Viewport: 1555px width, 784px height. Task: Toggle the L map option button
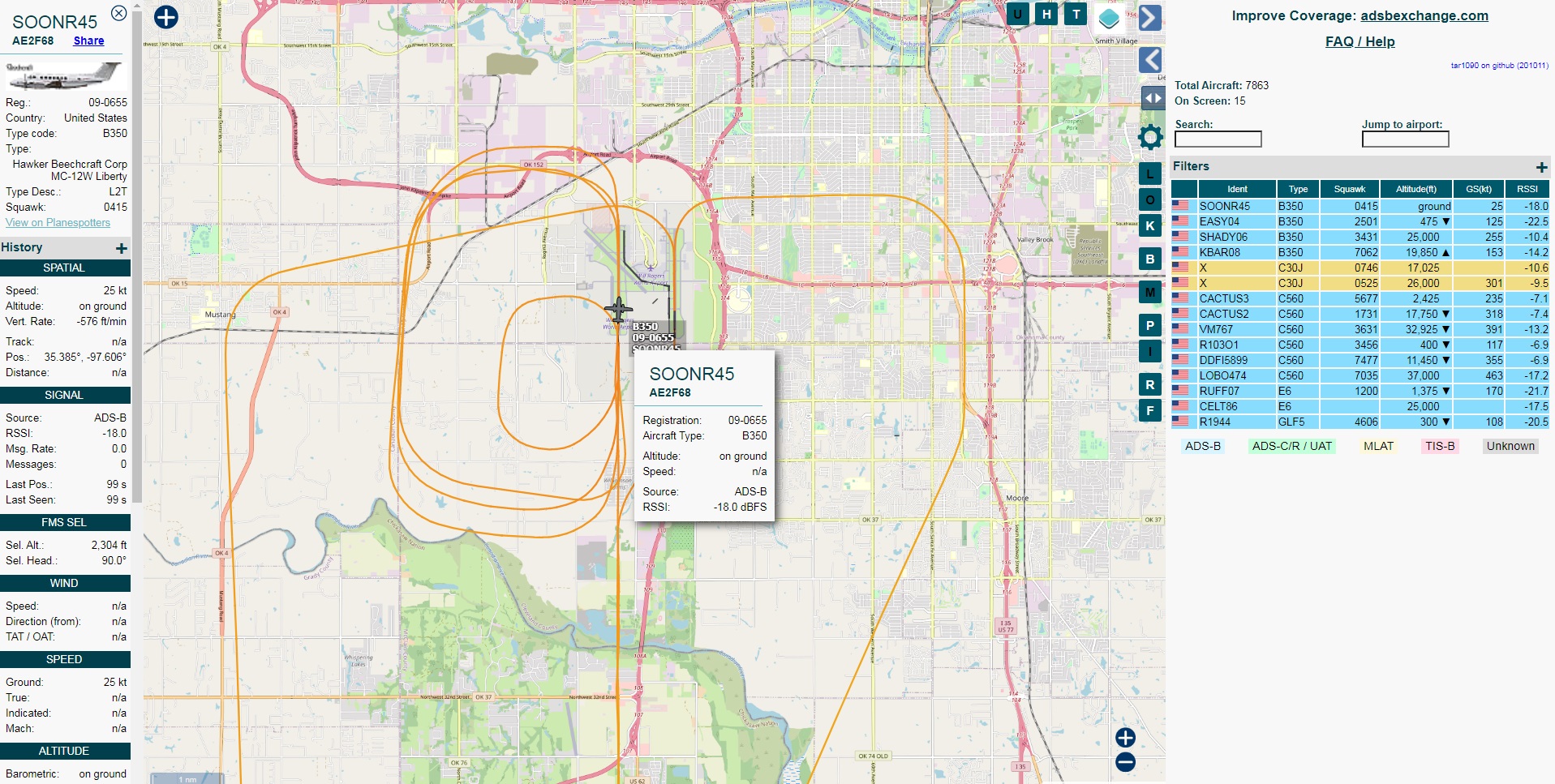(1149, 174)
